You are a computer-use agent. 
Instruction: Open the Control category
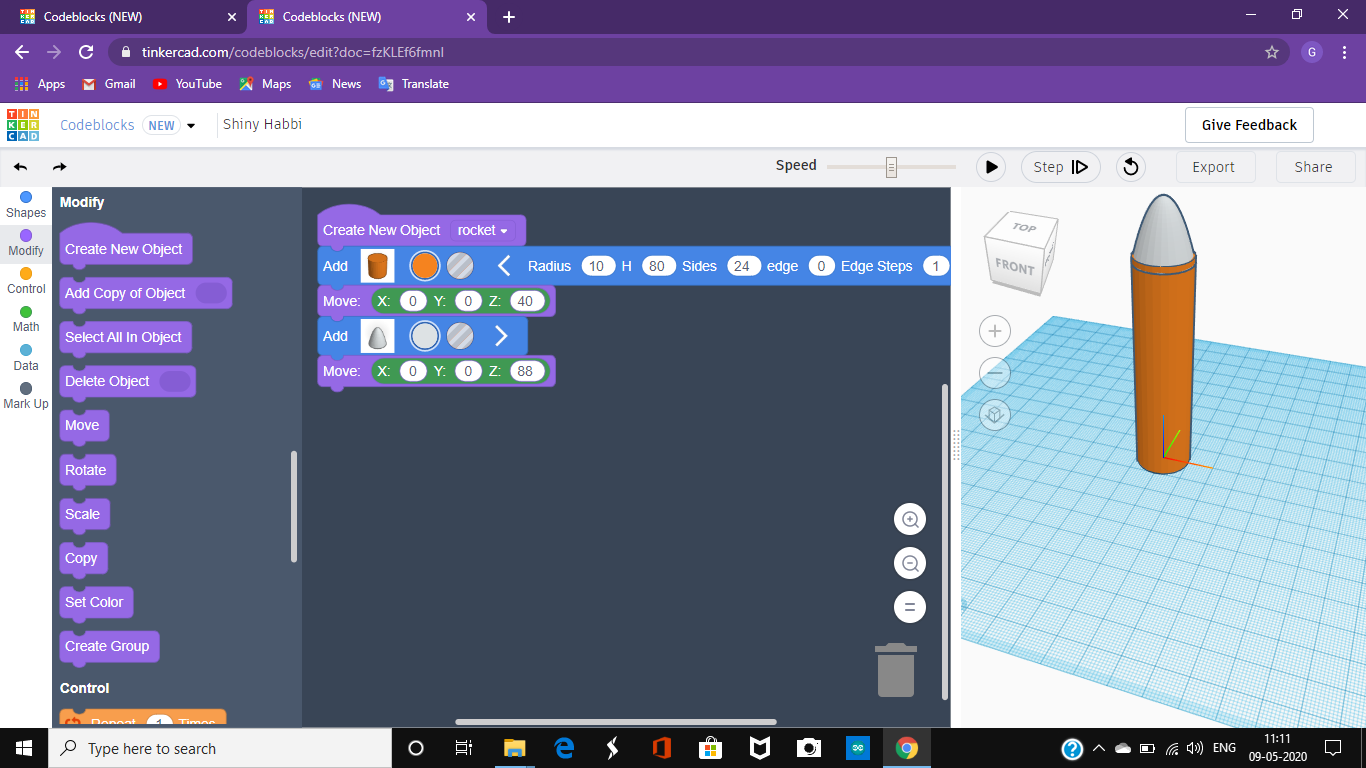click(25, 281)
